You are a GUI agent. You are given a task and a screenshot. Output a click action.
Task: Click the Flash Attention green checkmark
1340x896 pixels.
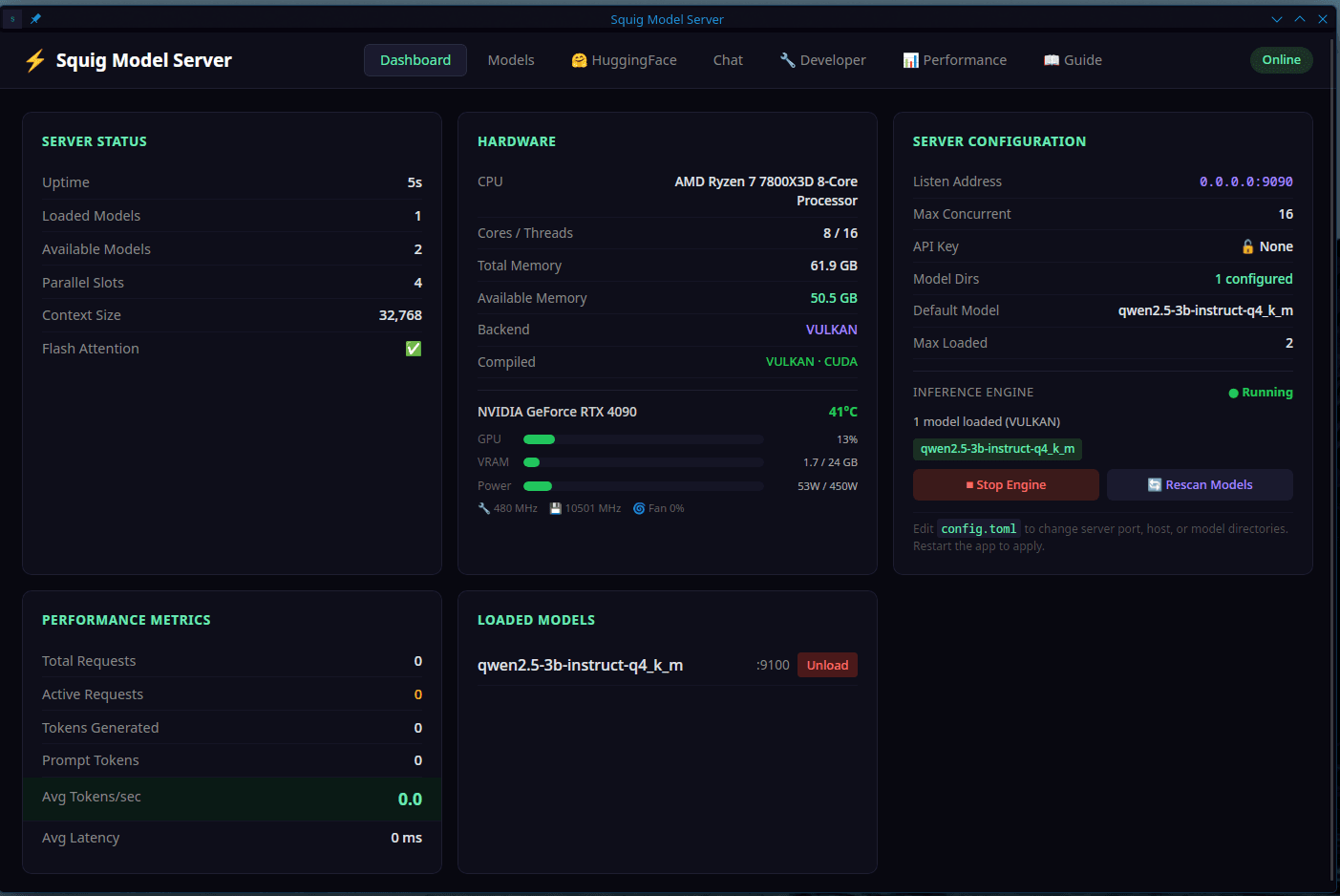coord(414,349)
